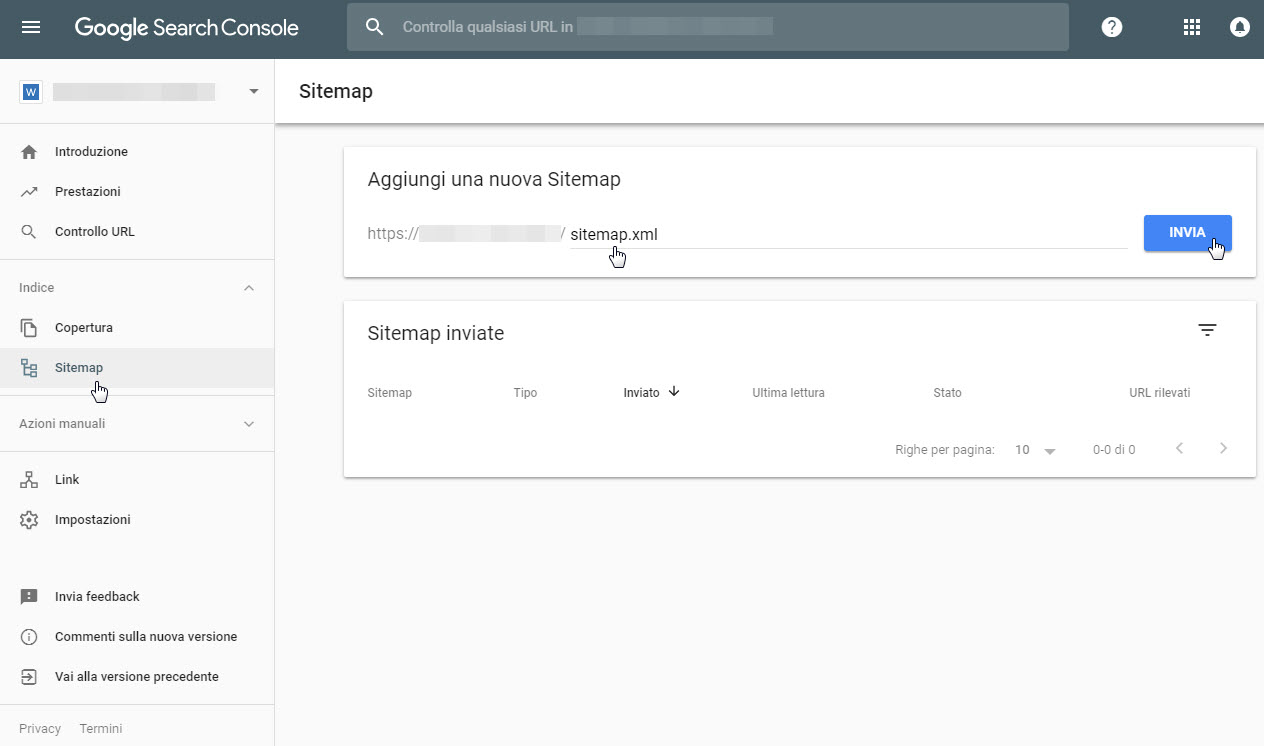The image size is (1264, 746).
Task: Click the Aggiungi una nuova Sitemap heading
Action: (x=494, y=180)
